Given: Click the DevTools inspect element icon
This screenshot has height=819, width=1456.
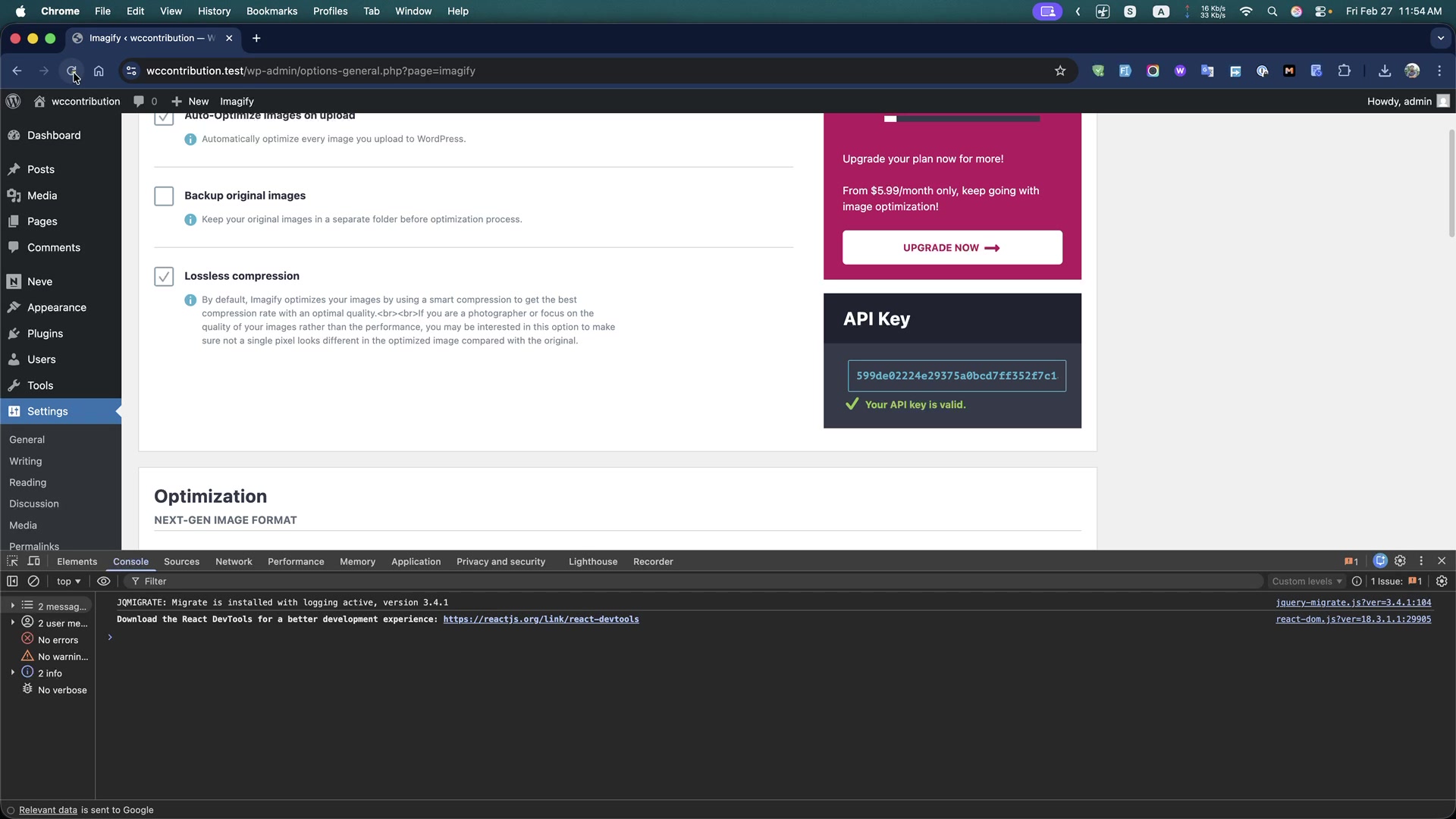Looking at the screenshot, I should pos(12,561).
